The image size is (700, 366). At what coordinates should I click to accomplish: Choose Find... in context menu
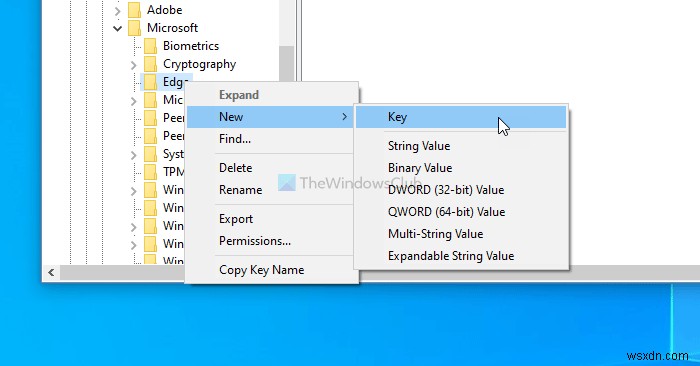pyautogui.click(x=270, y=139)
